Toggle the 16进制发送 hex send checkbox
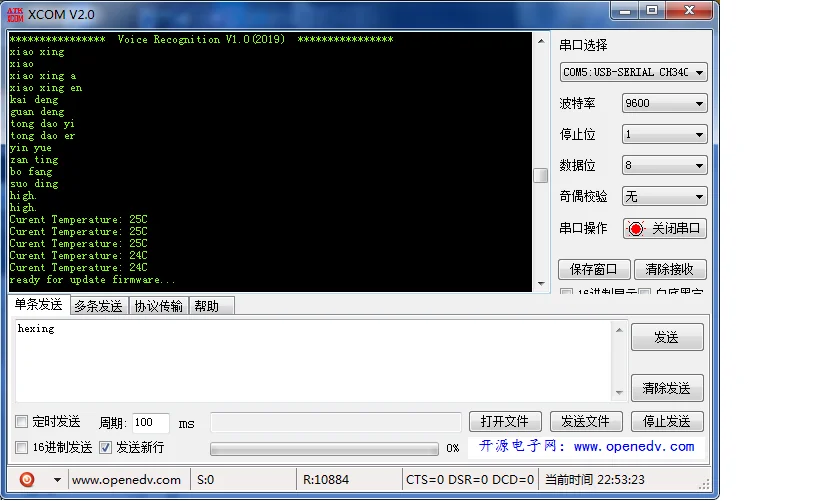The height and width of the screenshot is (501, 819). click(x=21, y=447)
